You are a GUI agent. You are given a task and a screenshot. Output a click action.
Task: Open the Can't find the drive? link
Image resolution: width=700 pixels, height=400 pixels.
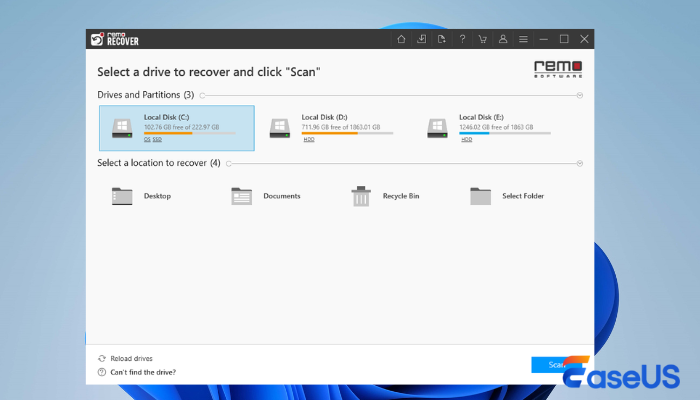tap(142, 372)
